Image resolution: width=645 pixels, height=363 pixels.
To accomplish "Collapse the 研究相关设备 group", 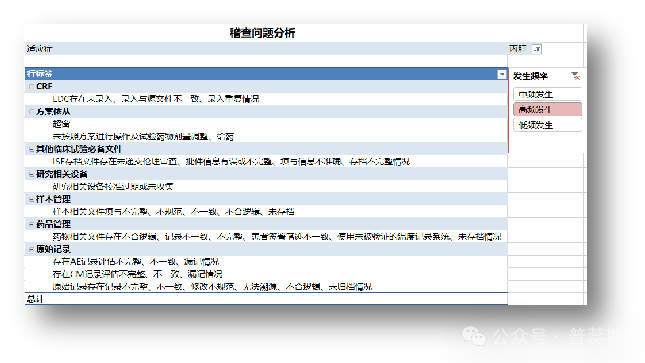I will tap(31, 174).
